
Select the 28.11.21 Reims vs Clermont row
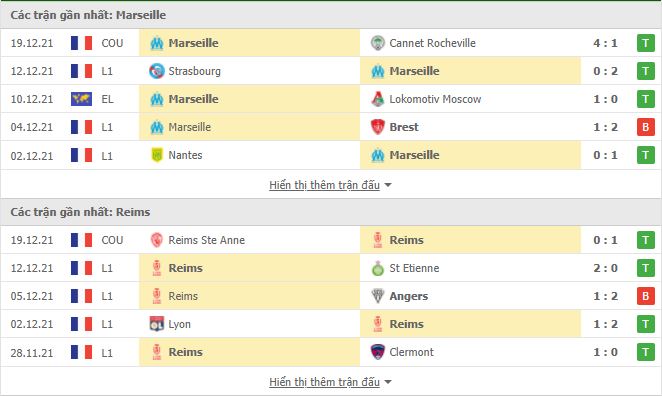coord(331,352)
